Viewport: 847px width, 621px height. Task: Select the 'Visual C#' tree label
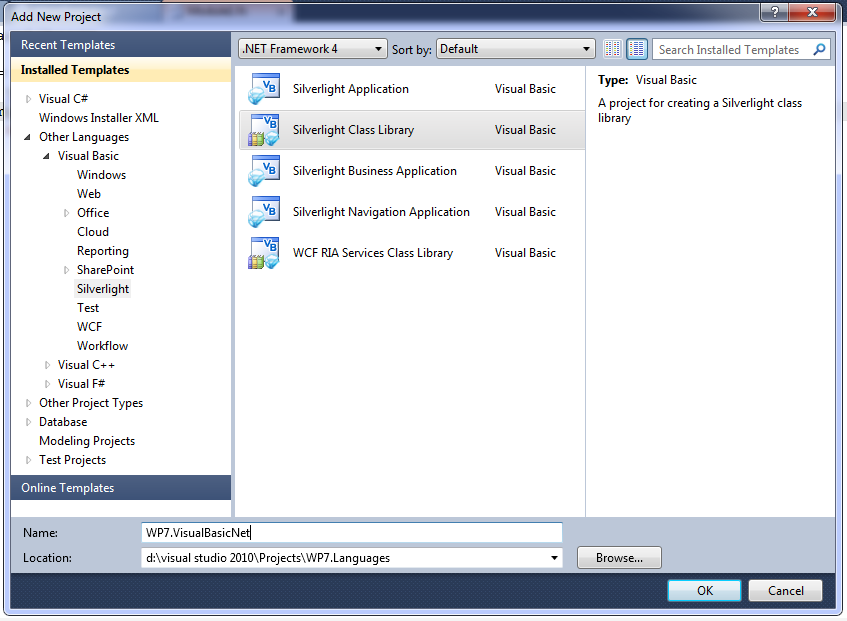click(63, 99)
